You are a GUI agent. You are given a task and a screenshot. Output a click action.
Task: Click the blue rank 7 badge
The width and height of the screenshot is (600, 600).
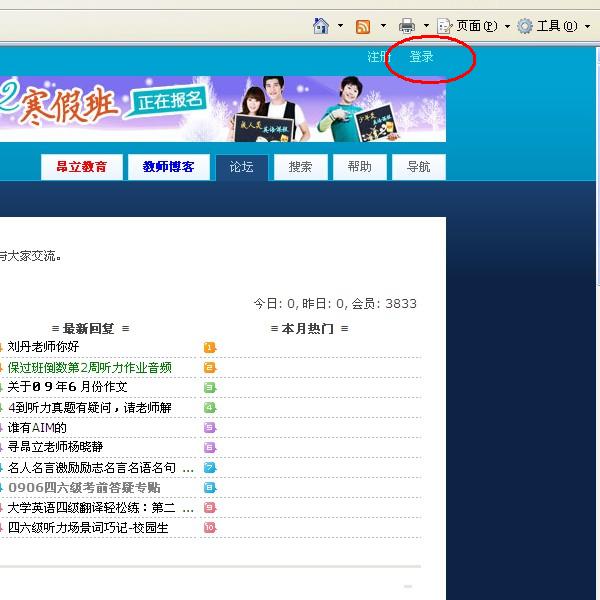pos(210,467)
